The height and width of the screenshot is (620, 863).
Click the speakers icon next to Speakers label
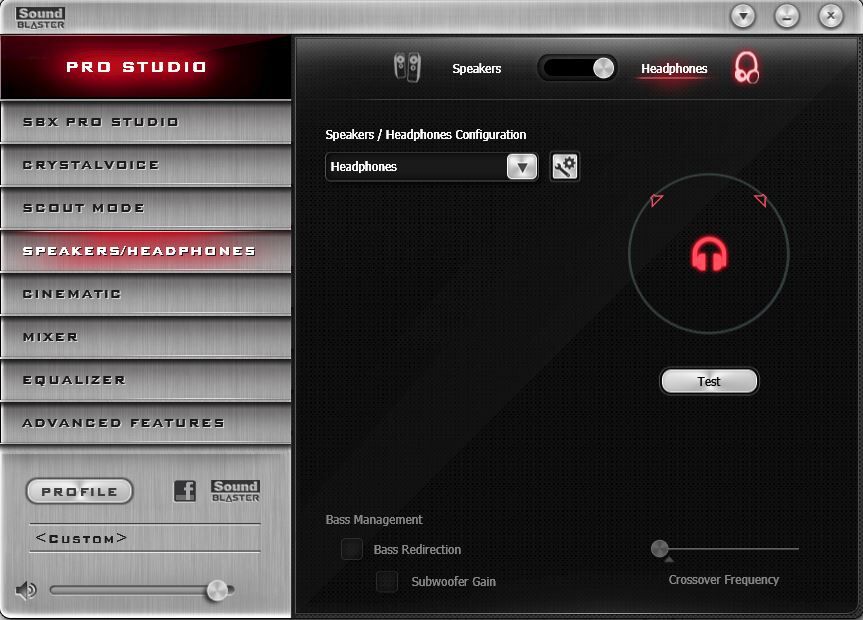407,68
